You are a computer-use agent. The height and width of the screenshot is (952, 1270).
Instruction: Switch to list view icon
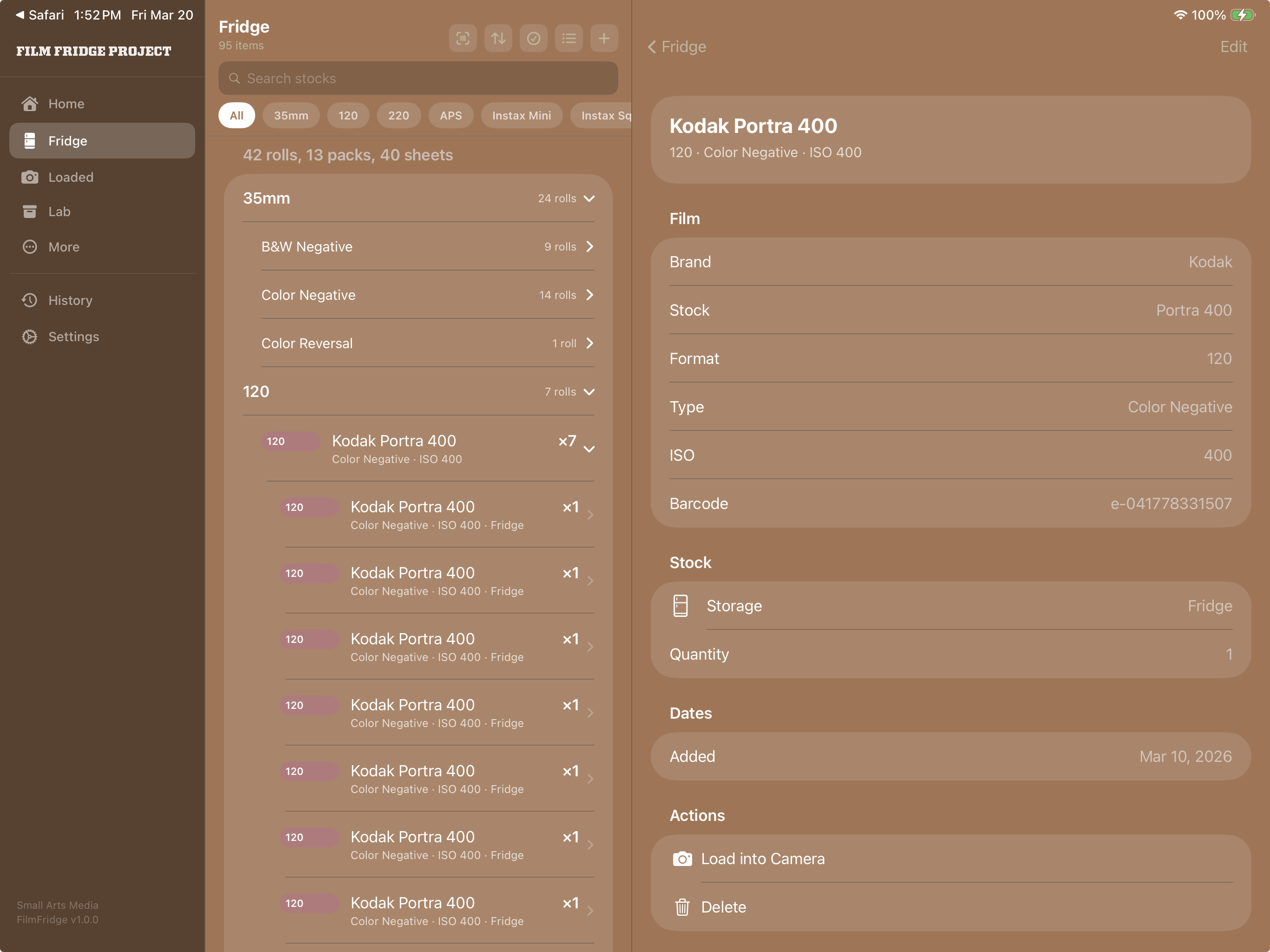click(569, 39)
